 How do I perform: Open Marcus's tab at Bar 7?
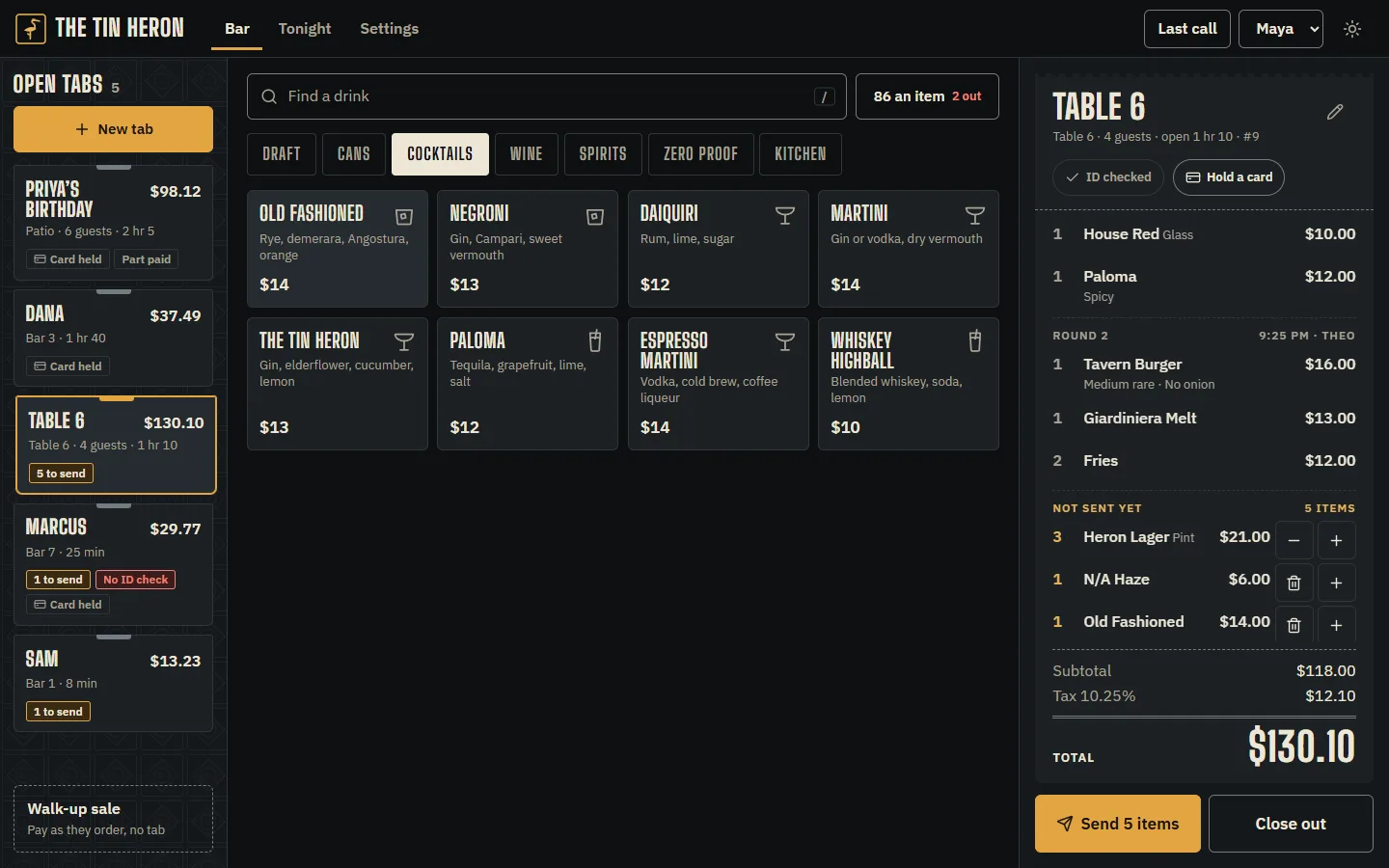coord(114,565)
